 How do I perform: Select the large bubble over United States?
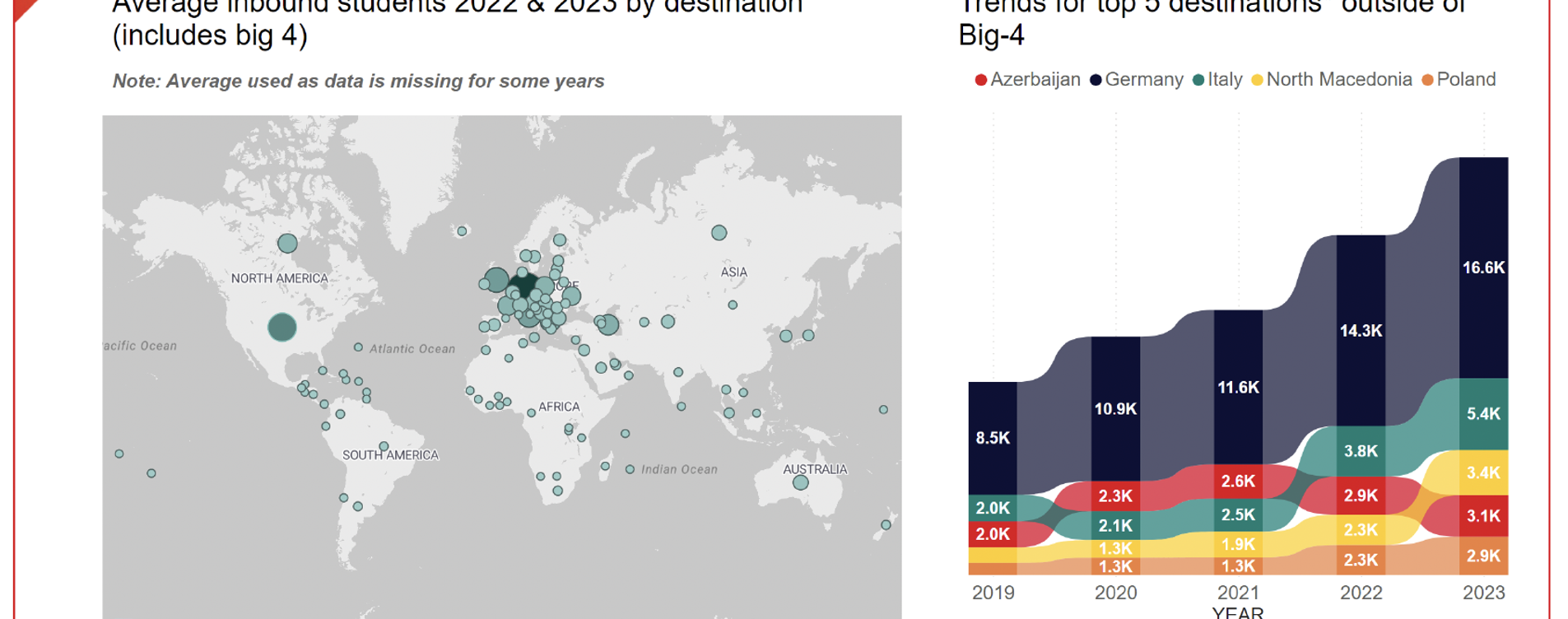point(282,327)
